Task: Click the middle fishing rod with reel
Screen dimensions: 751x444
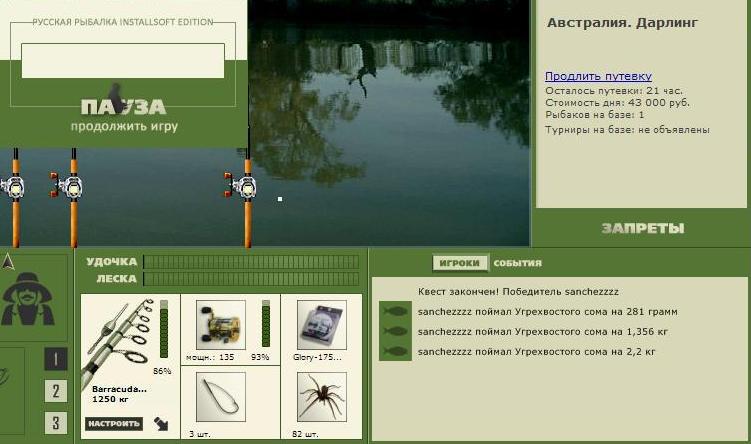Action: pyautogui.click(x=72, y=197)
